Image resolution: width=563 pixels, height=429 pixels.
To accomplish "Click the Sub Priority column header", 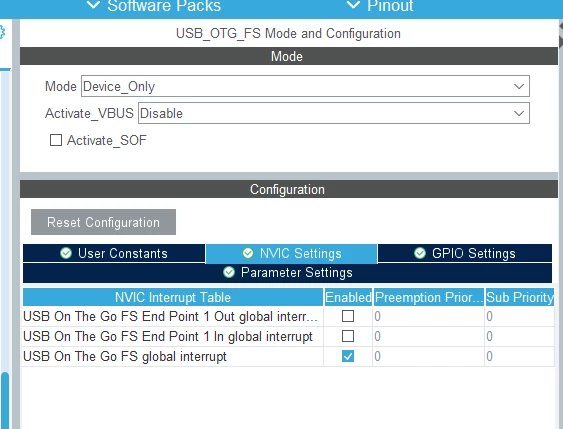I will click(520, 297).
